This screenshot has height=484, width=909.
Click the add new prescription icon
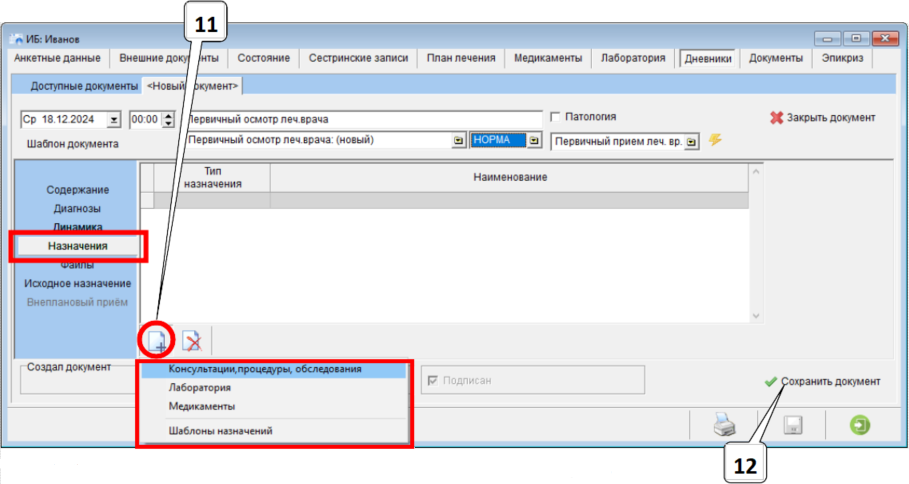(x=157, y=341)
